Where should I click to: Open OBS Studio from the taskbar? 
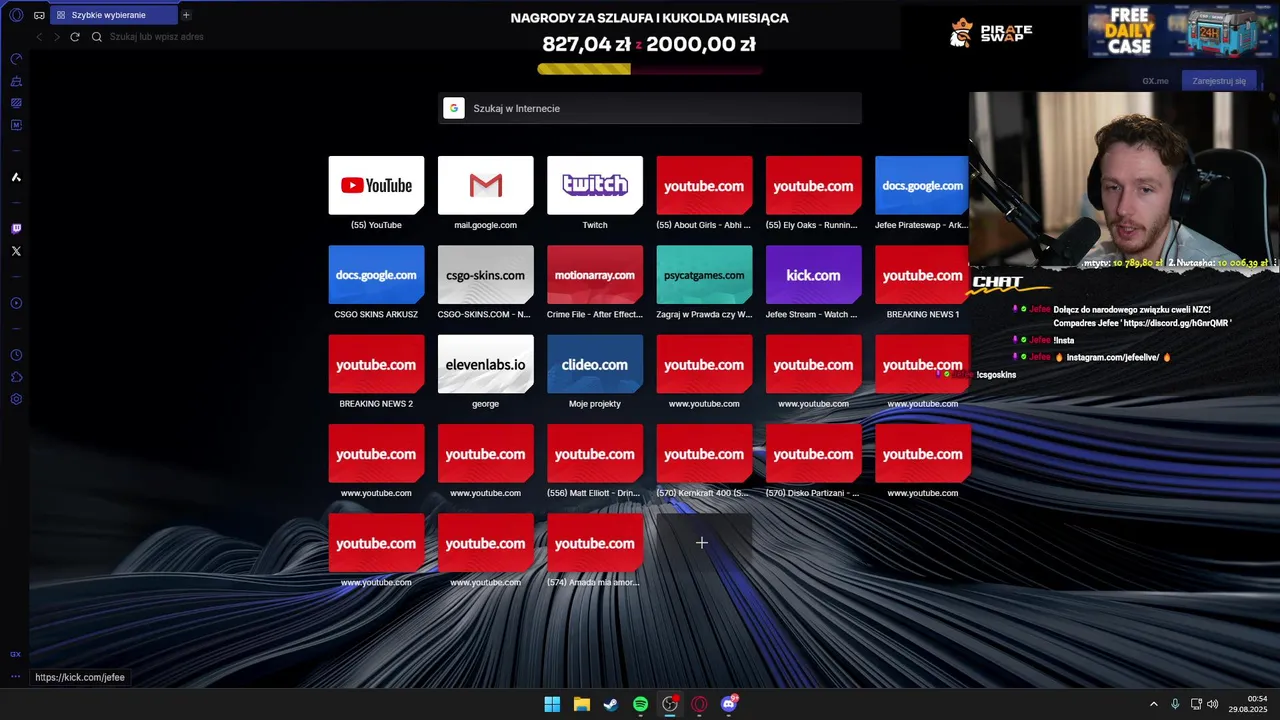[670, 704]
